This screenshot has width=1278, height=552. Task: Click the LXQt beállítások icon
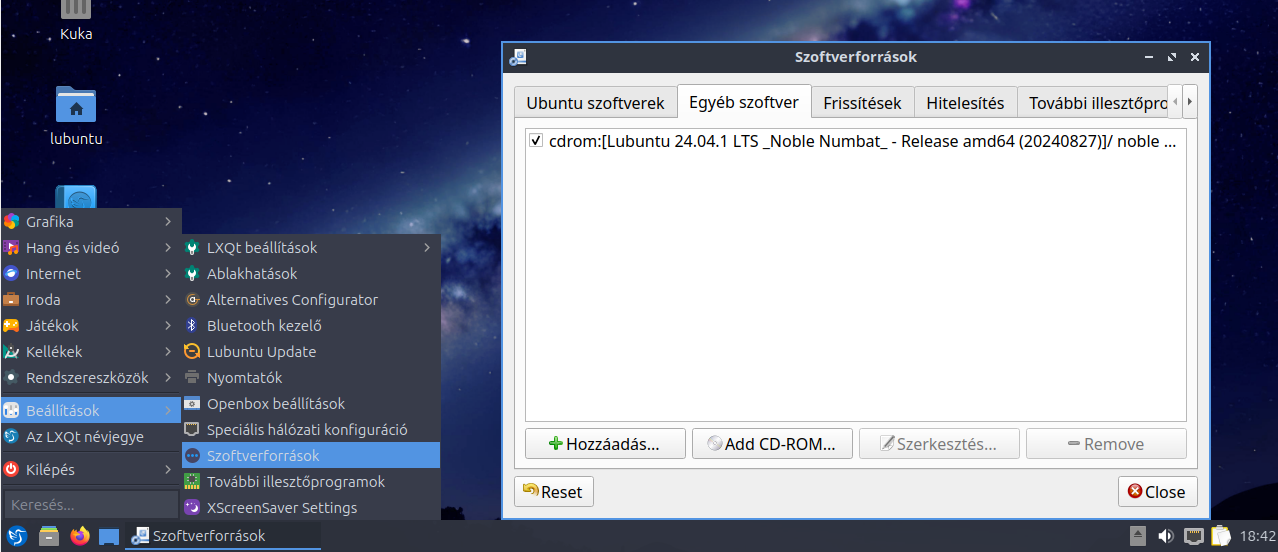[x=193, y=248]
